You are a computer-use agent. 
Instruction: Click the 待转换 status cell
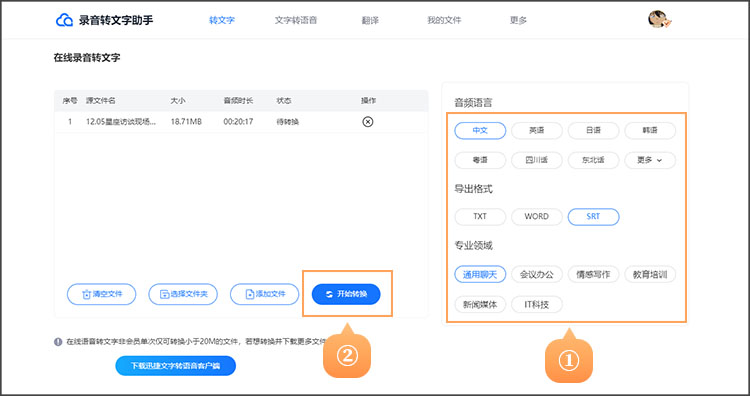(287, 122)
